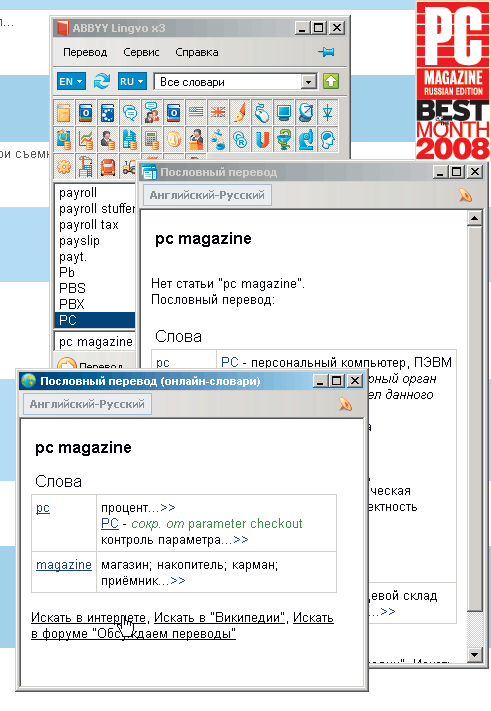
Task: Select the magnet physics dictionary icon
Action: [262, 140]
